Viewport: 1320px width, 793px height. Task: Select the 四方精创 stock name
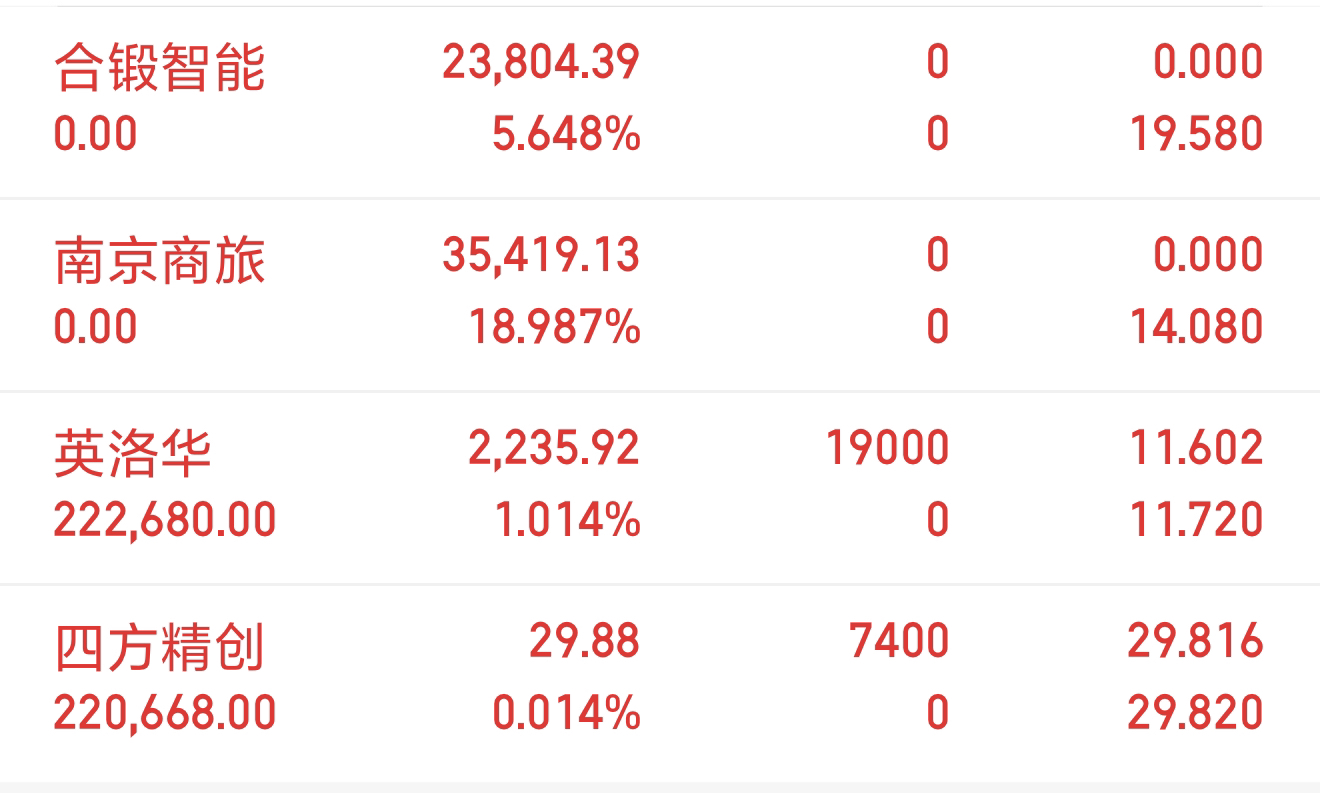tap(159, 646)
